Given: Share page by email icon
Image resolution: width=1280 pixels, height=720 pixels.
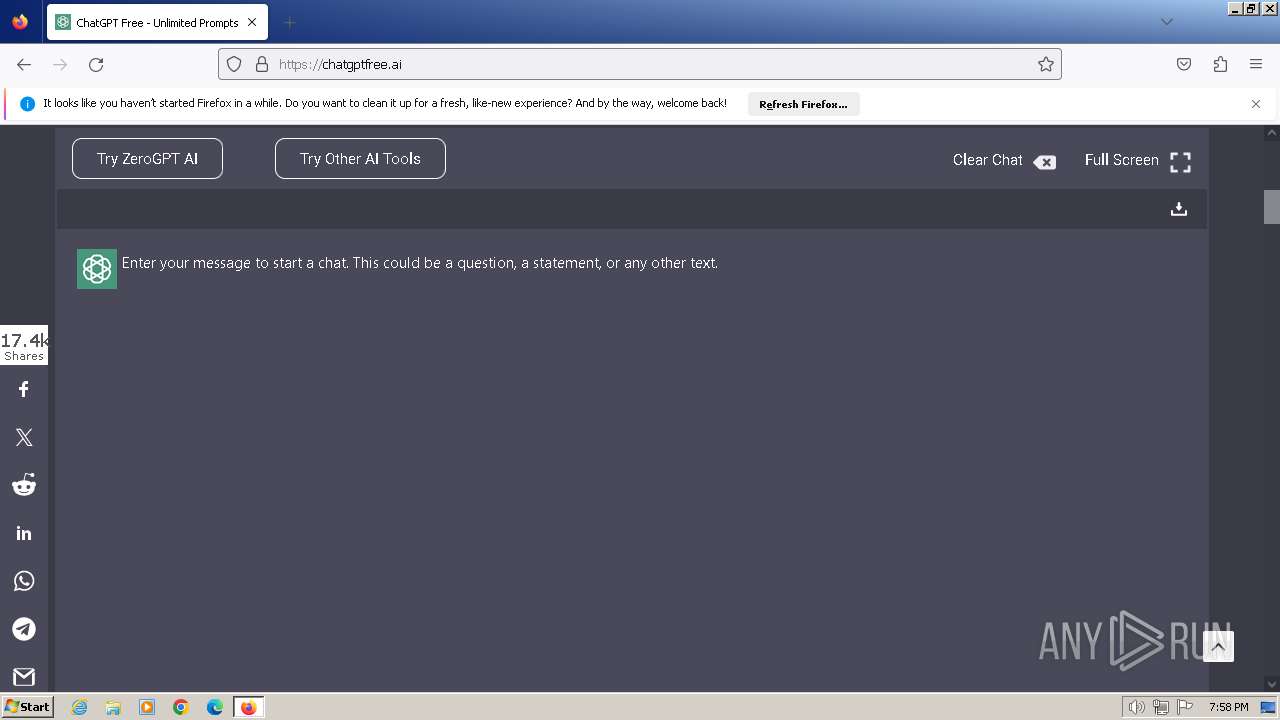Looking at the screenshot, I should tap(24, 677).
